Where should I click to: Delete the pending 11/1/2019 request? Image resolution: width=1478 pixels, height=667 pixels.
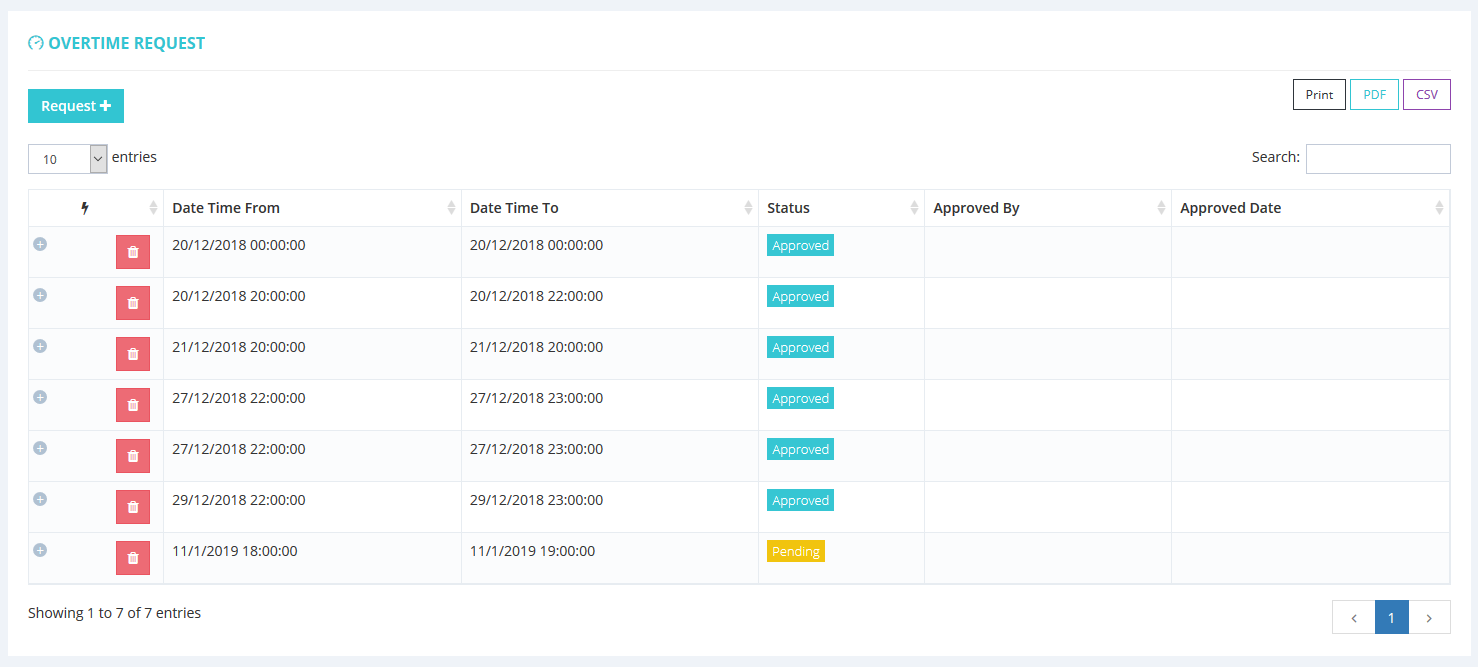click(133, 558)
